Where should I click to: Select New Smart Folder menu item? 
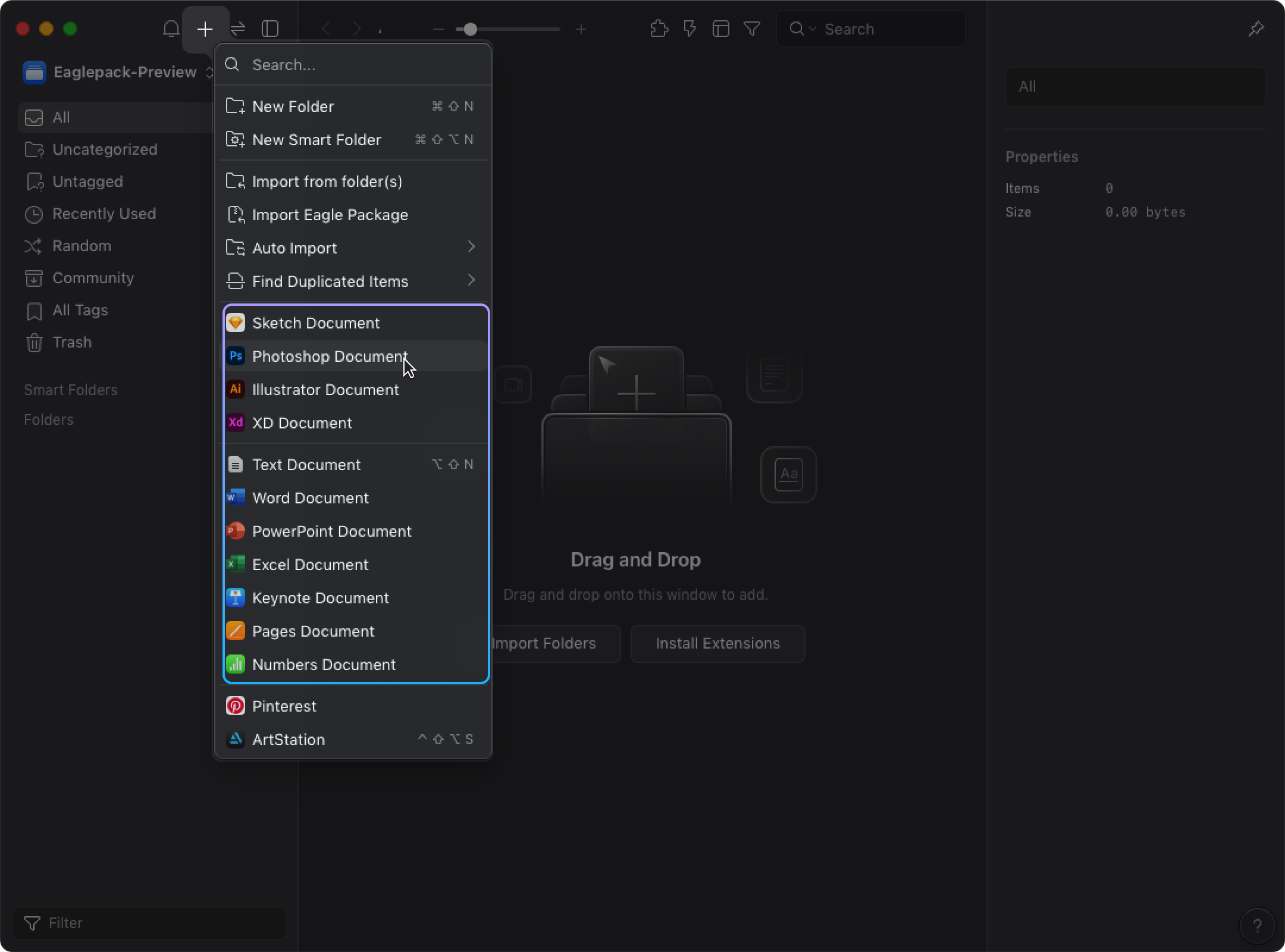pos(316,139)
